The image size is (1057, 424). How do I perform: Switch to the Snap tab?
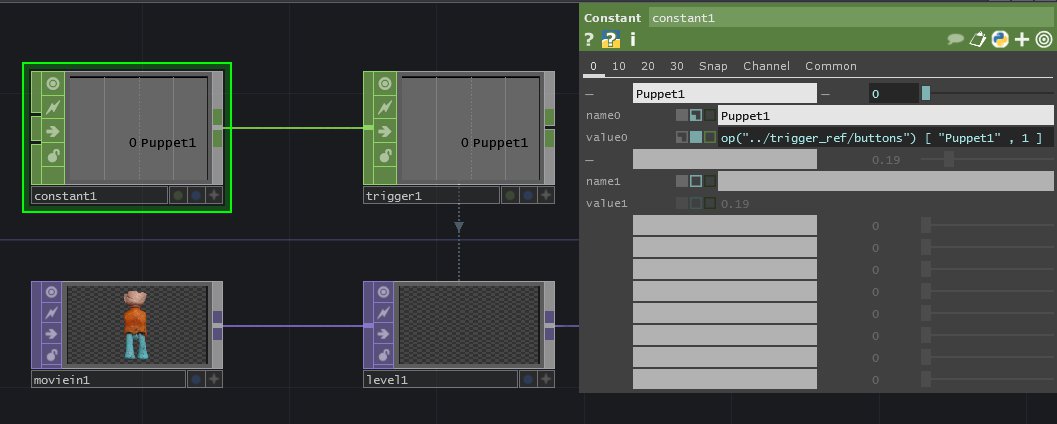[x=713, y=66]
